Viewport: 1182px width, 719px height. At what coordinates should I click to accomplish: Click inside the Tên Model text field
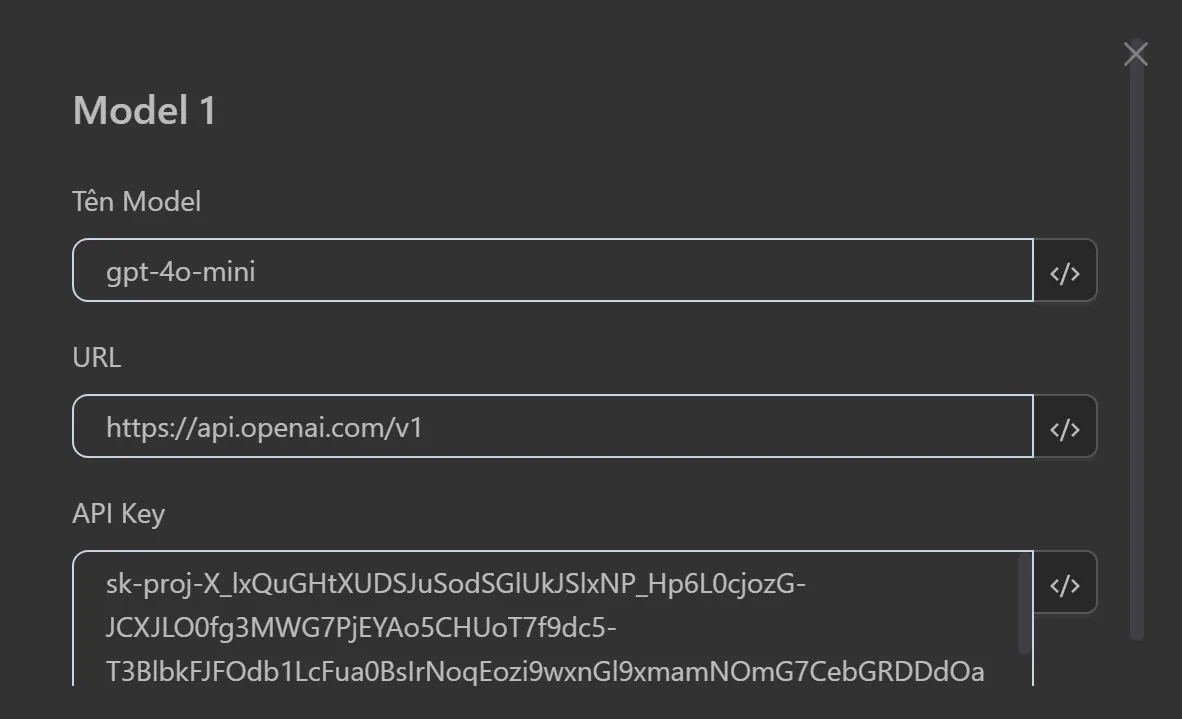click(550, 270)
